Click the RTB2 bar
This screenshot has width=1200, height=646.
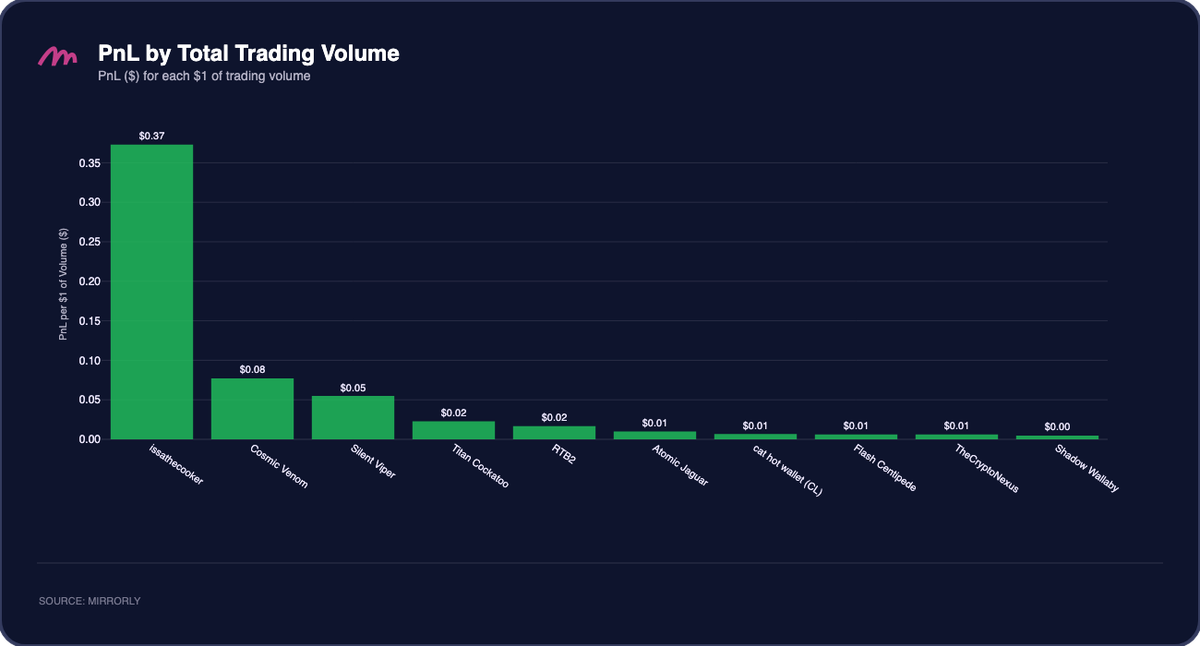tap(554, 432)
